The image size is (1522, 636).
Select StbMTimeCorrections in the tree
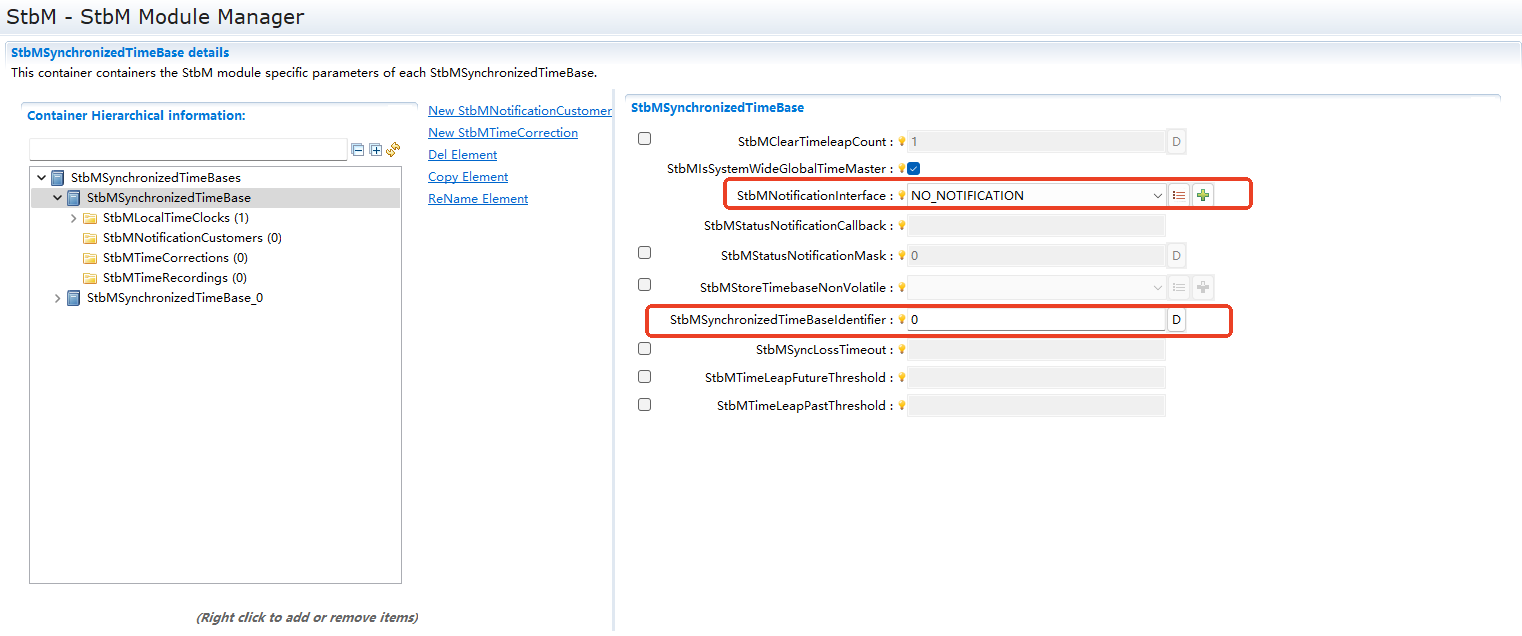(x=166, y=258)
